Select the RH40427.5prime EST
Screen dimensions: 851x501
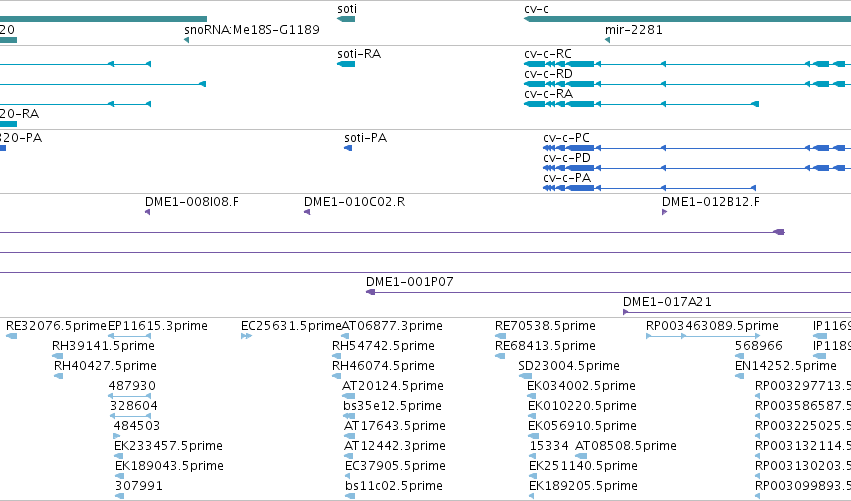[59, 377]
